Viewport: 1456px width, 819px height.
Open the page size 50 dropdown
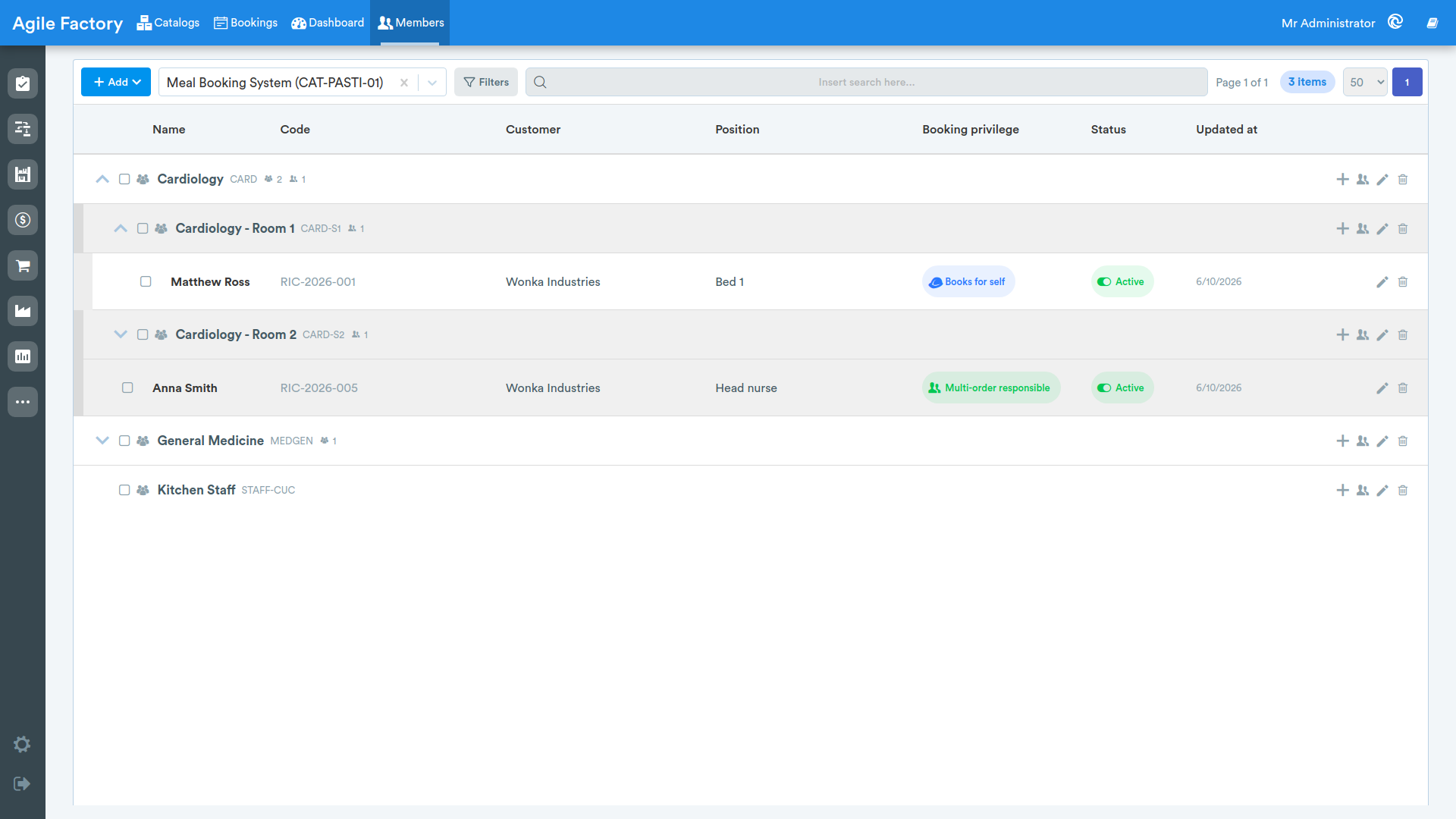[1365, 82]
